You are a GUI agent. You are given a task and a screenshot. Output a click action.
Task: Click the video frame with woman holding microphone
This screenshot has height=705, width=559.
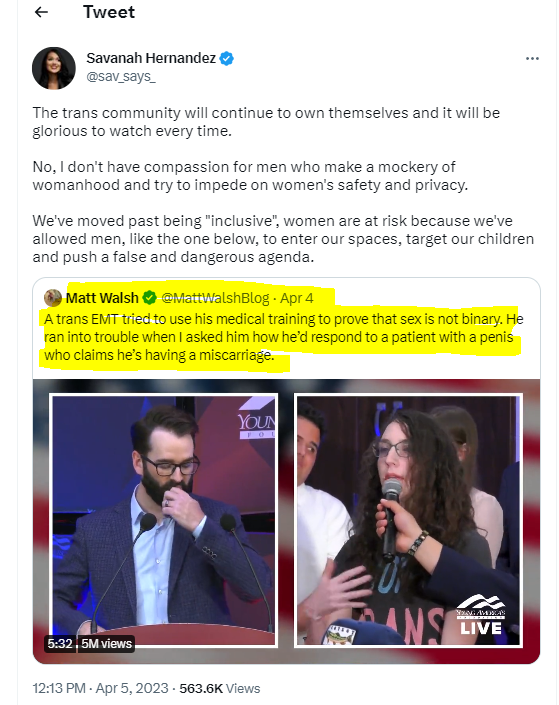coord(408,520)
